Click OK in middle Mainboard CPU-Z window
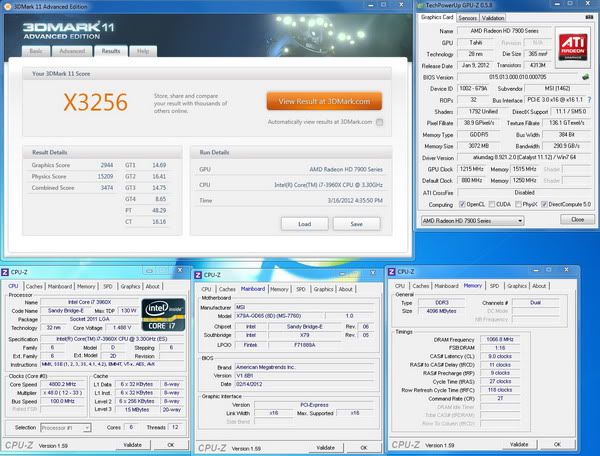This screenshot has width=600, height=456. point(364,448)
